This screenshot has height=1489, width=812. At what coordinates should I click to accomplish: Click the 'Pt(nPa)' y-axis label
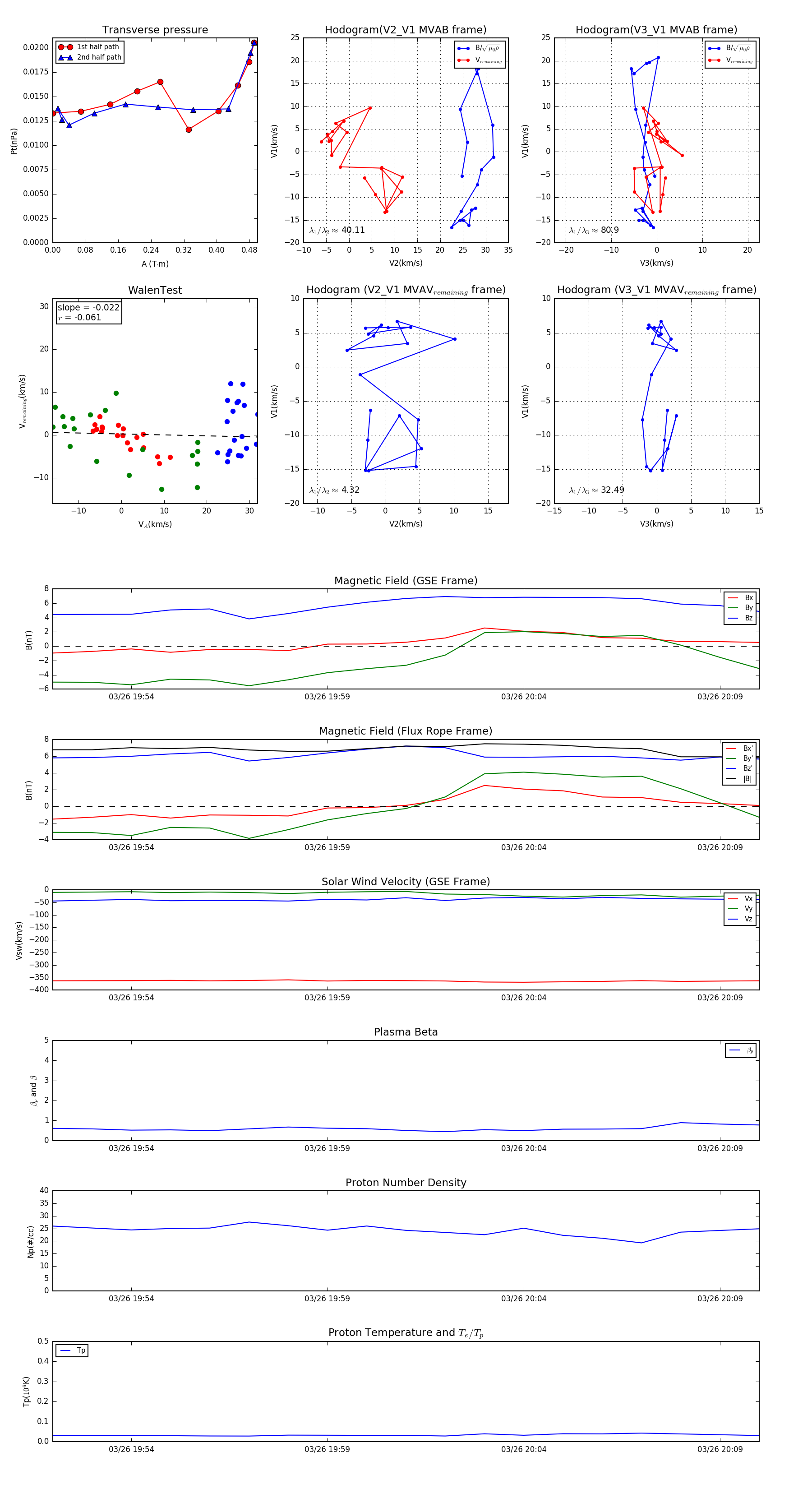tap(14, 140)
